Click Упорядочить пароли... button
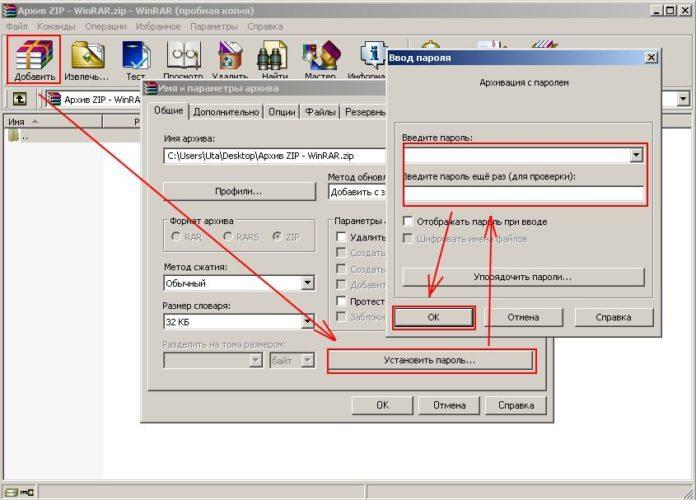696x500 pixels. (x=523, y=277)
